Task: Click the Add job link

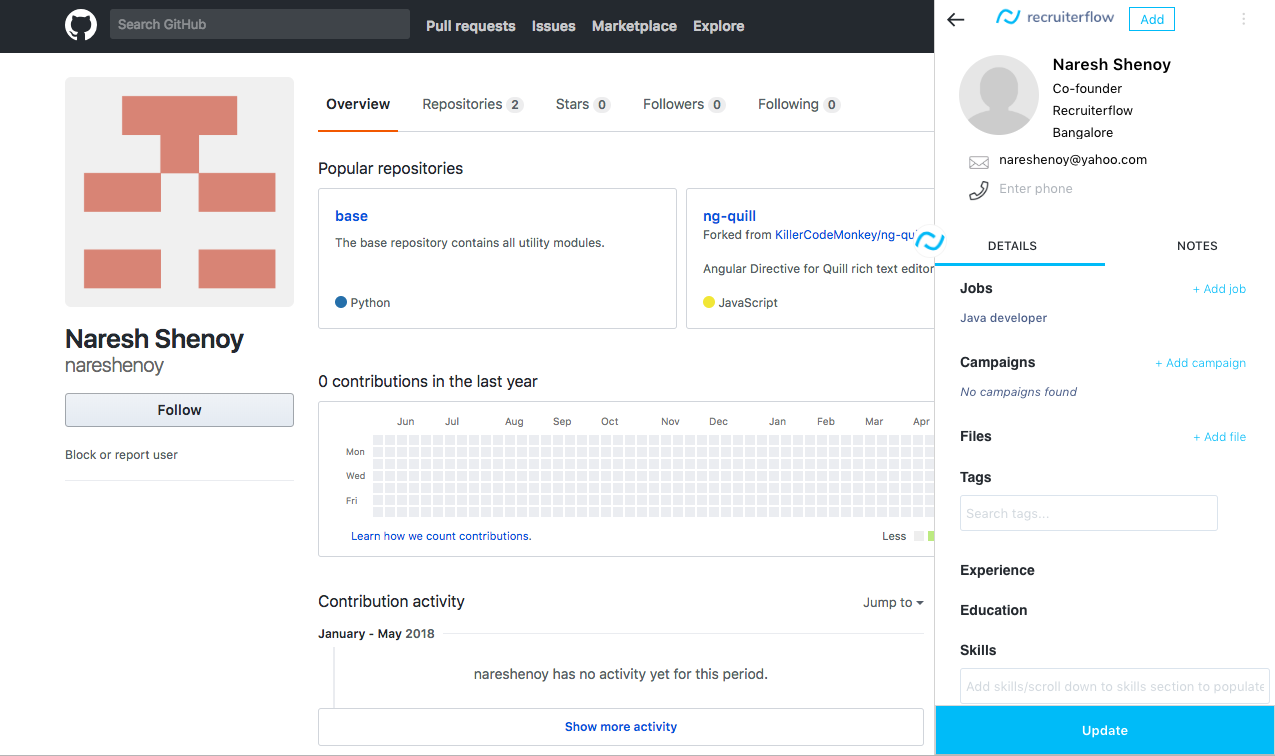Action: point(1219,289)
